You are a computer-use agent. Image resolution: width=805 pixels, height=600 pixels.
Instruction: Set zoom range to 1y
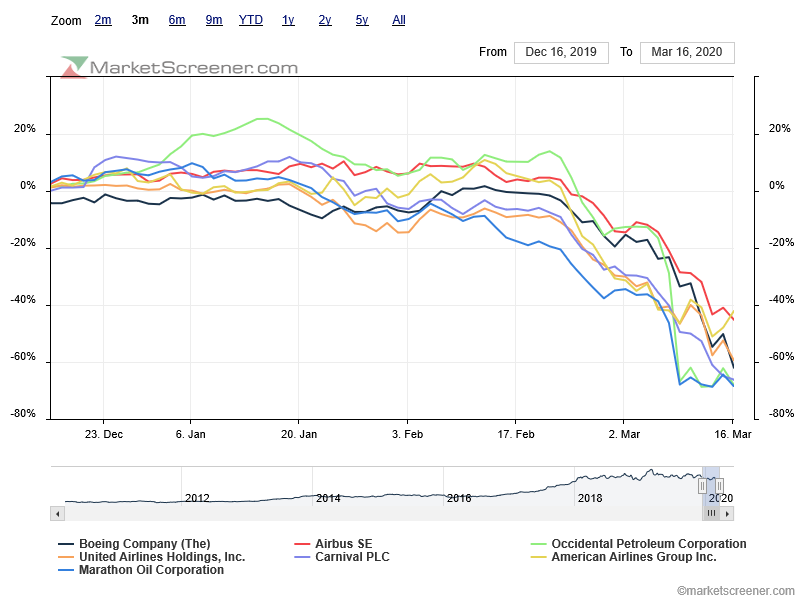[288, 20]
